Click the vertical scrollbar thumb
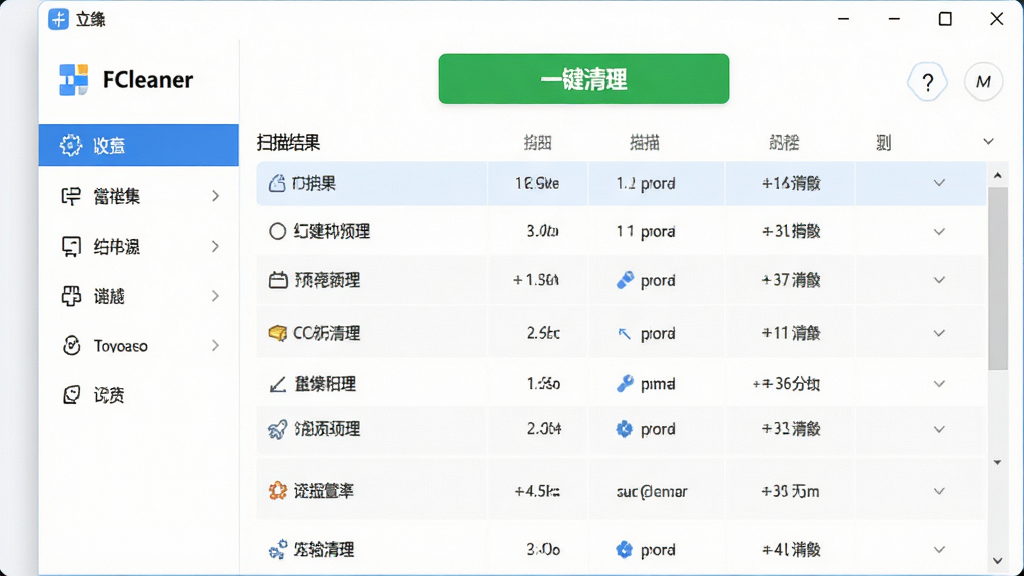 click(x=997, y=279)
